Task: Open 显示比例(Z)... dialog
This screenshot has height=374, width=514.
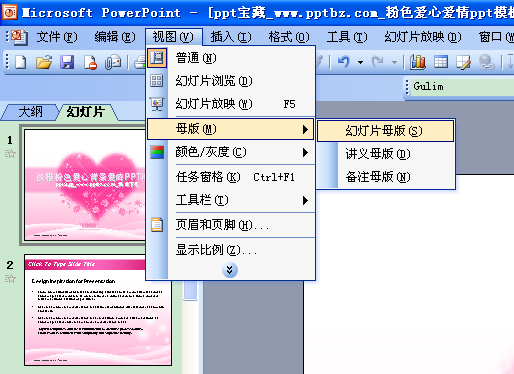Action: point(231,249)
